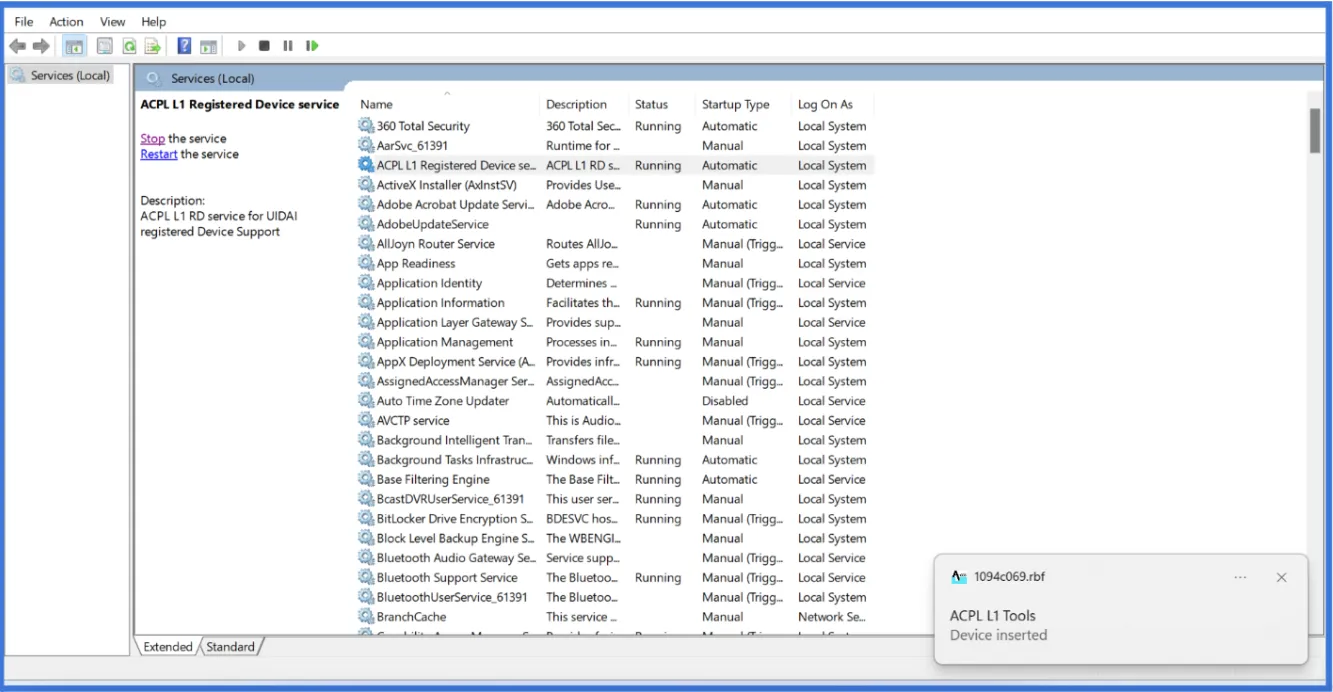The image size is (1333, 692).
Task: Select Block Level Backup Engine Service name
Action: (x=455, y=538)
